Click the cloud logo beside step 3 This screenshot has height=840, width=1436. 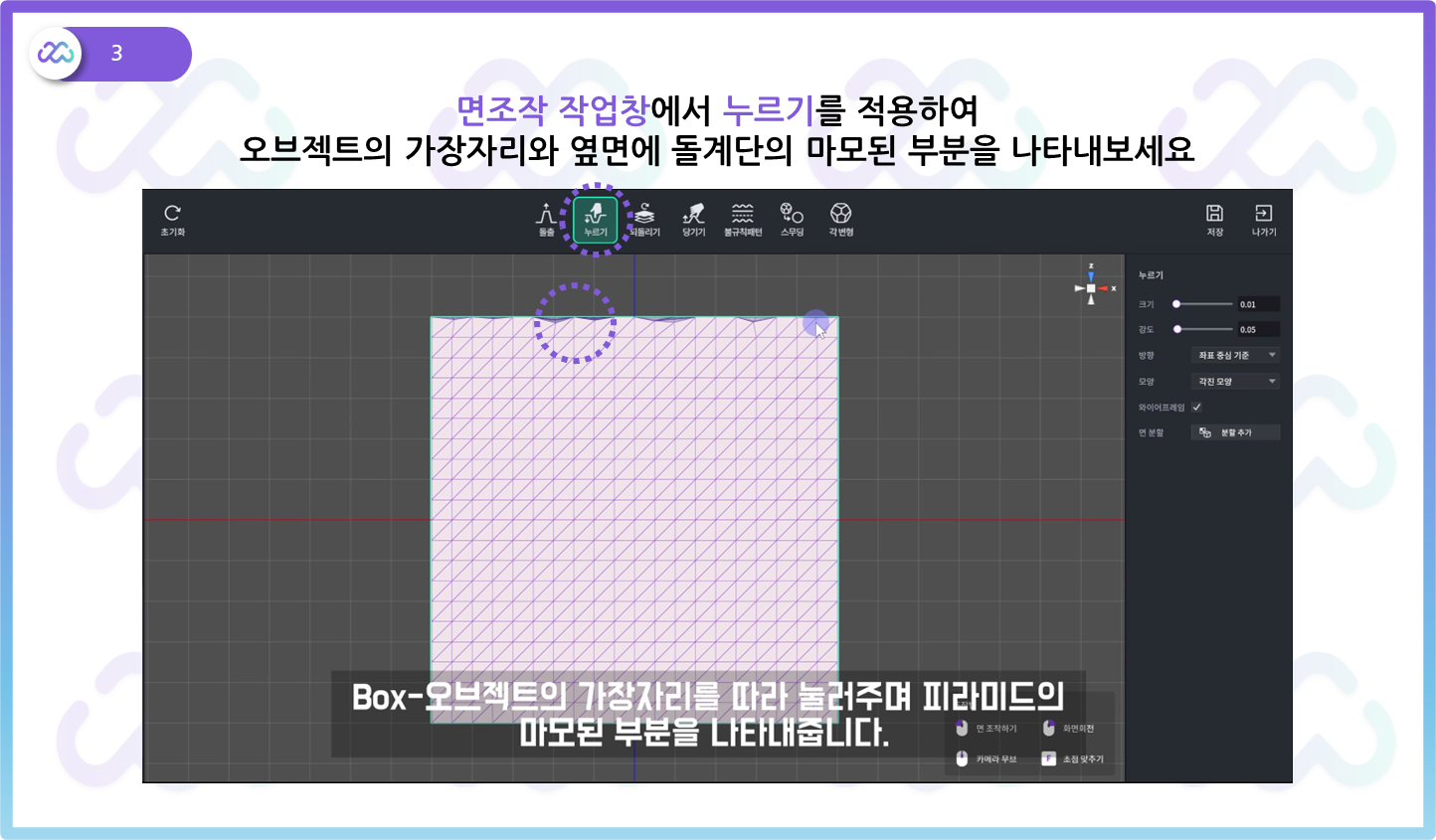(56, 53)
